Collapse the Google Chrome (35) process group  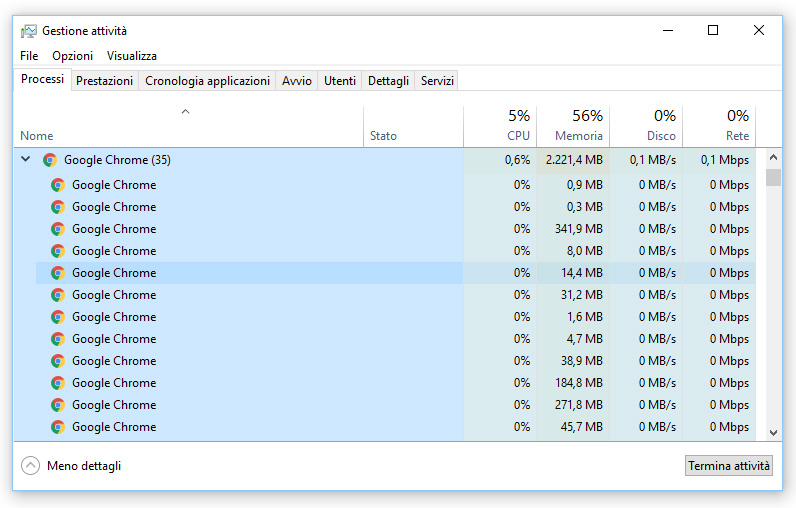(26, 160)
